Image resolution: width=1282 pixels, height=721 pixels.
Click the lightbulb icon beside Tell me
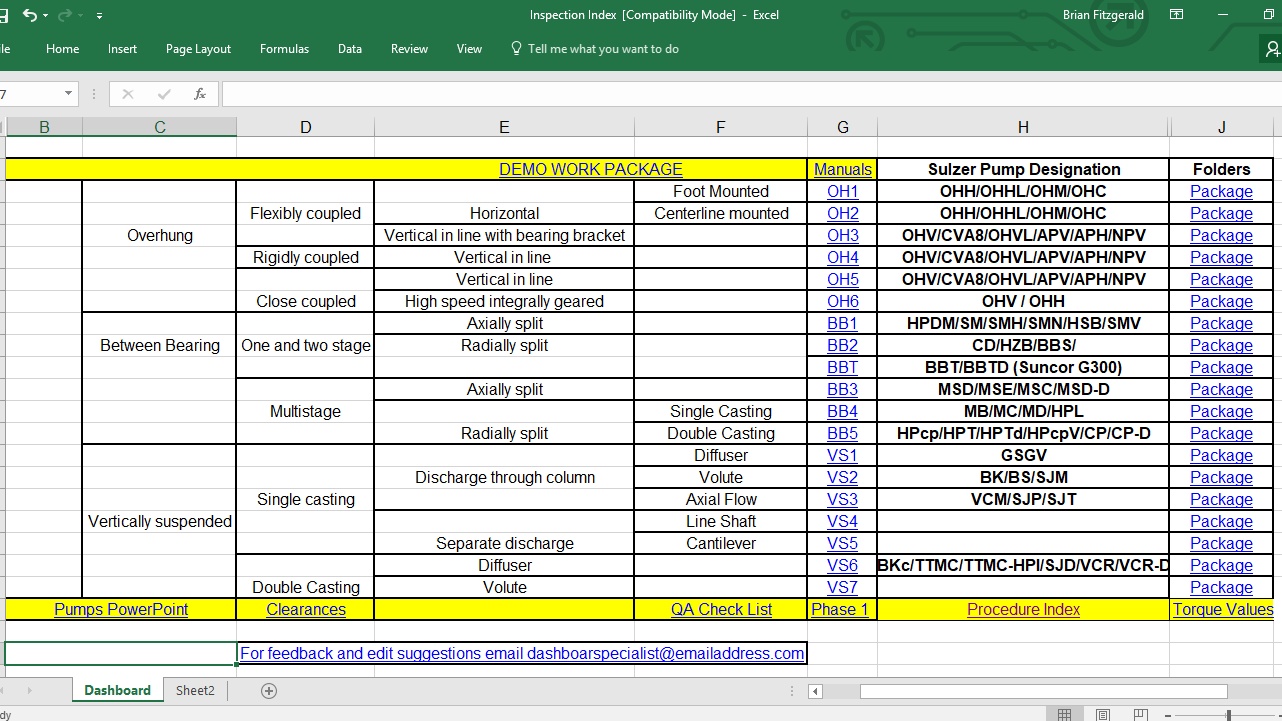pyautogui.click(x=516, y=48)
